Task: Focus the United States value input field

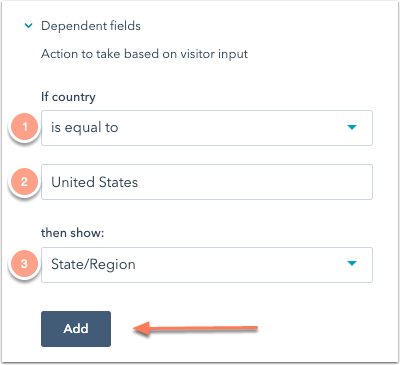Action: pyautogui.click(x=207, y=182)
